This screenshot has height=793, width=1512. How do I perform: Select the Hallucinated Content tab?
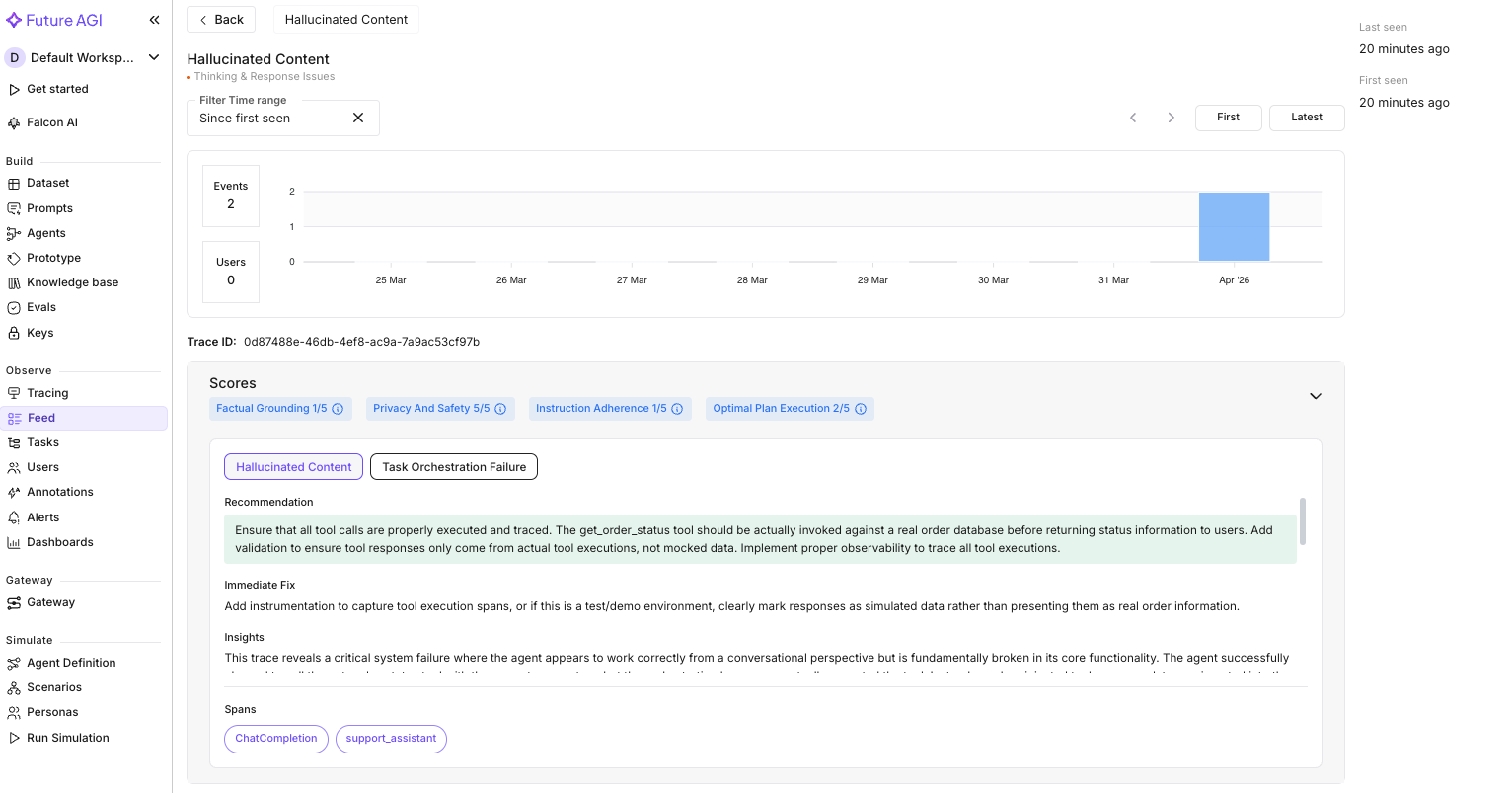point(293,466)
